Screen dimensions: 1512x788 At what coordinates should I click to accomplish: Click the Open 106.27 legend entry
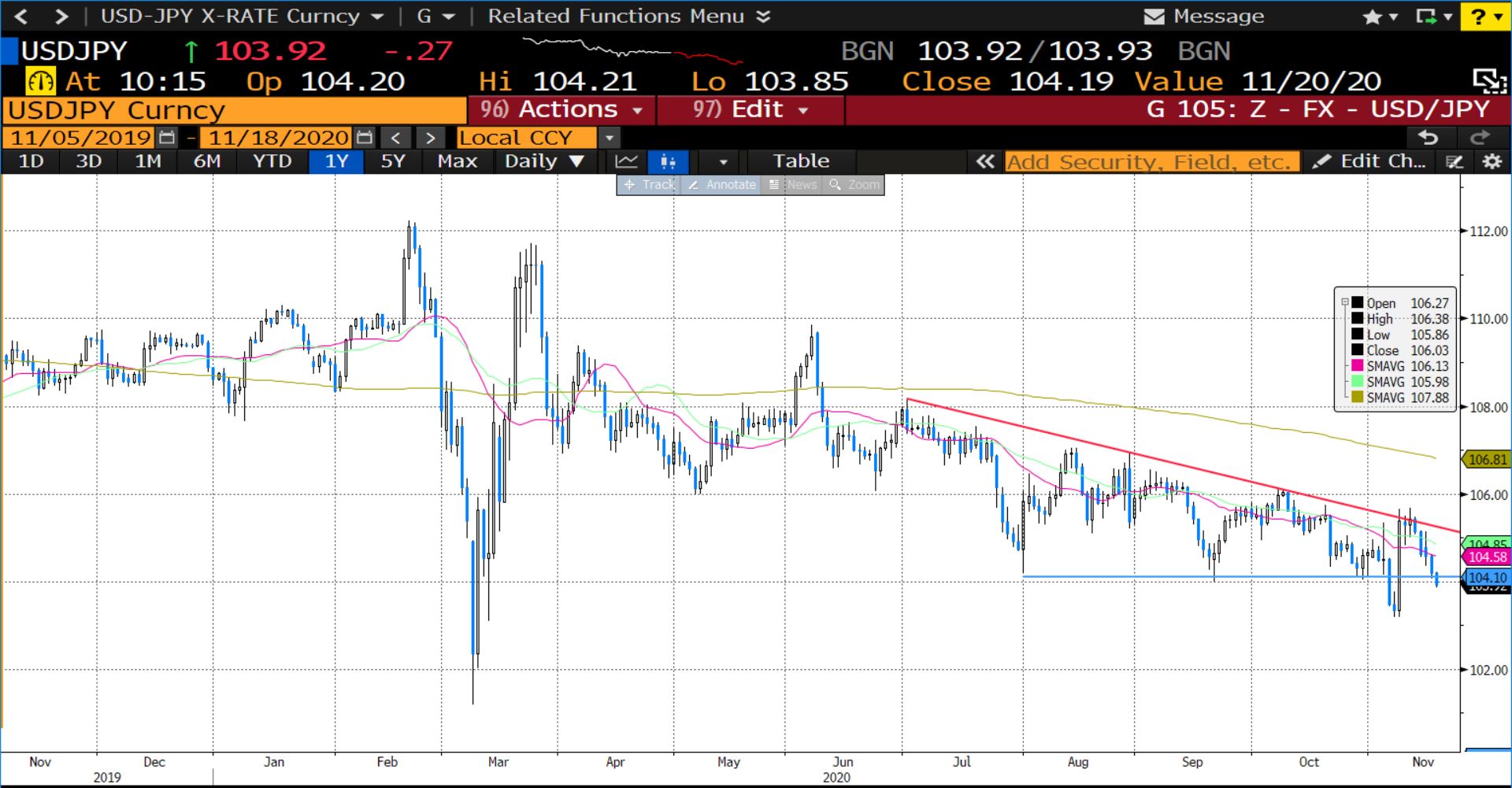[1400, 303]
